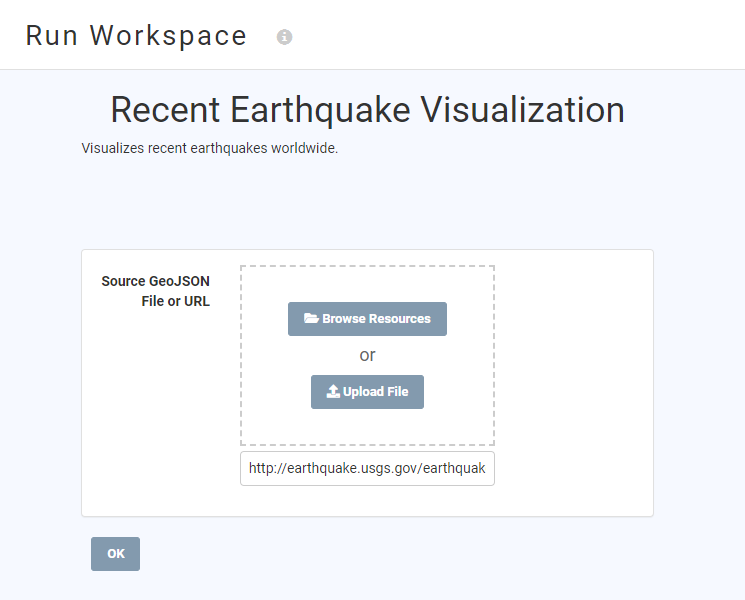Viewport: 745px width, 600px height.
Task: Click the 'Visualizes recent earthquakes worldwide' description
Action: tap(210, 148)
